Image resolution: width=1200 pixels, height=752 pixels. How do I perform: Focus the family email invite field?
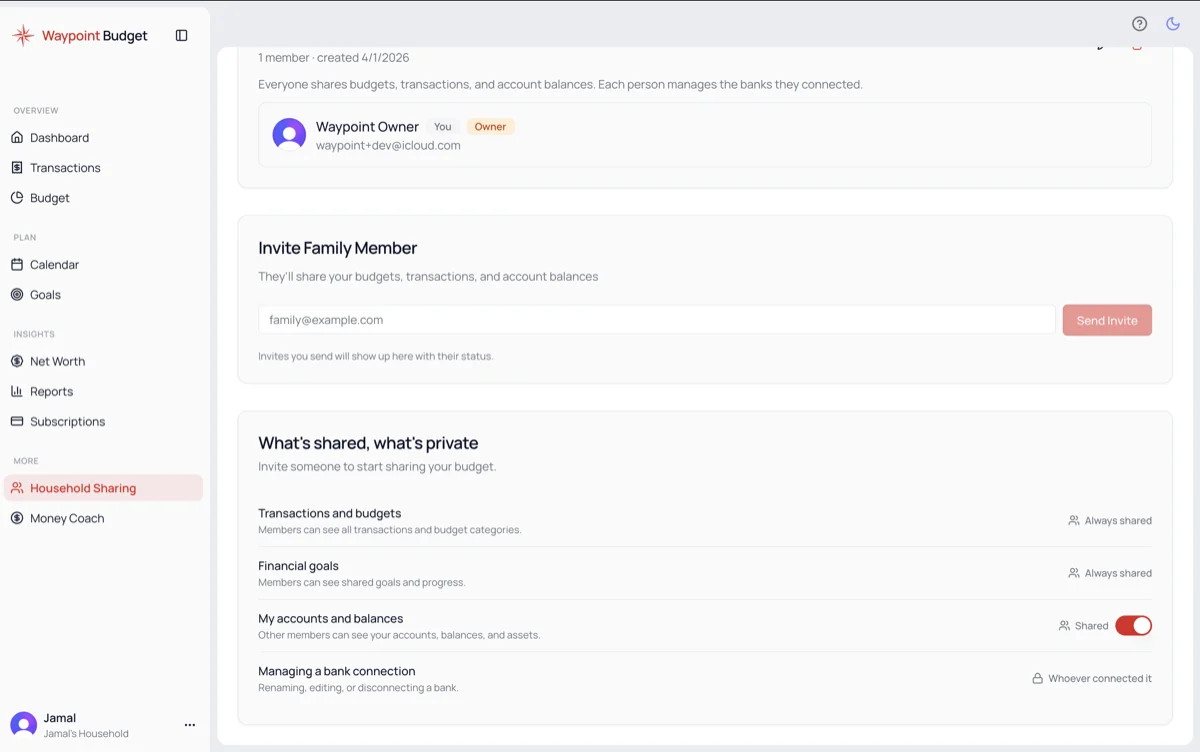(657, 320)
